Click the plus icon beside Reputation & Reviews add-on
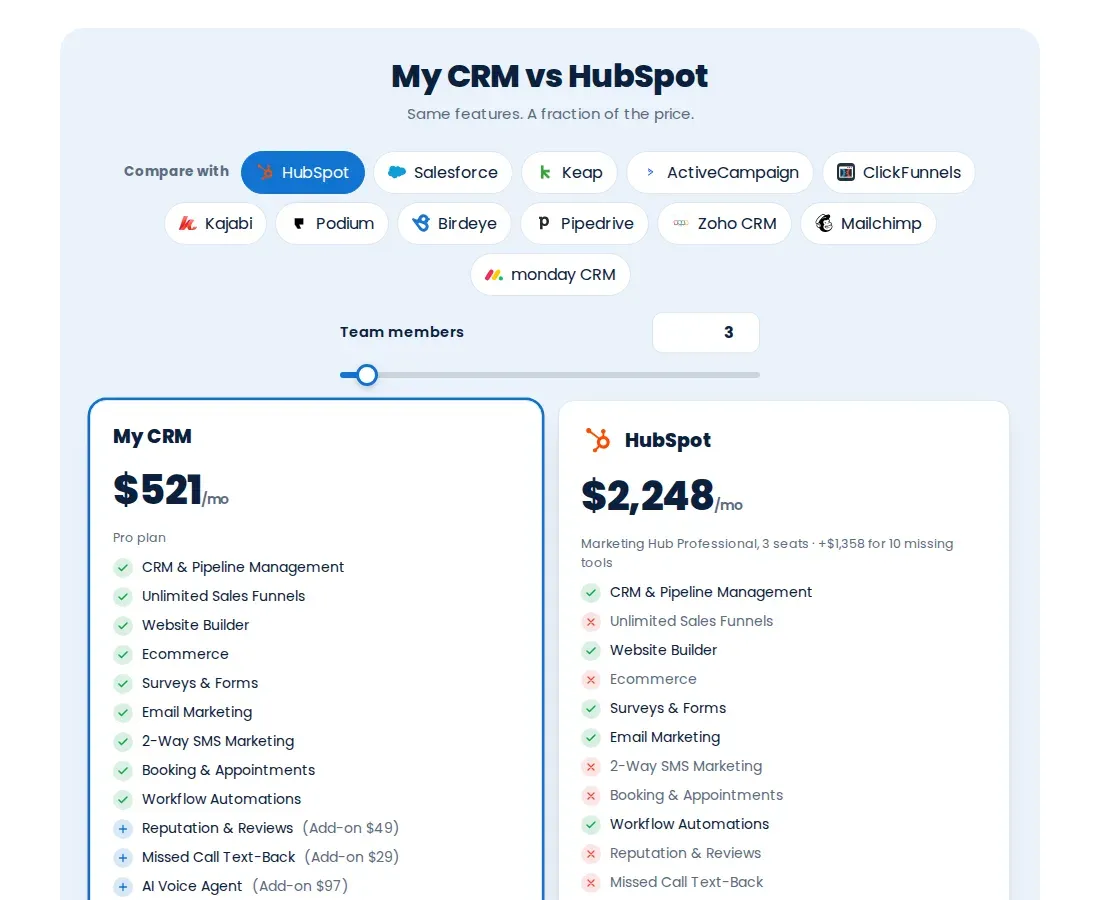The height and width of the screenshot is (900, 1100). [x=123, y=828]
